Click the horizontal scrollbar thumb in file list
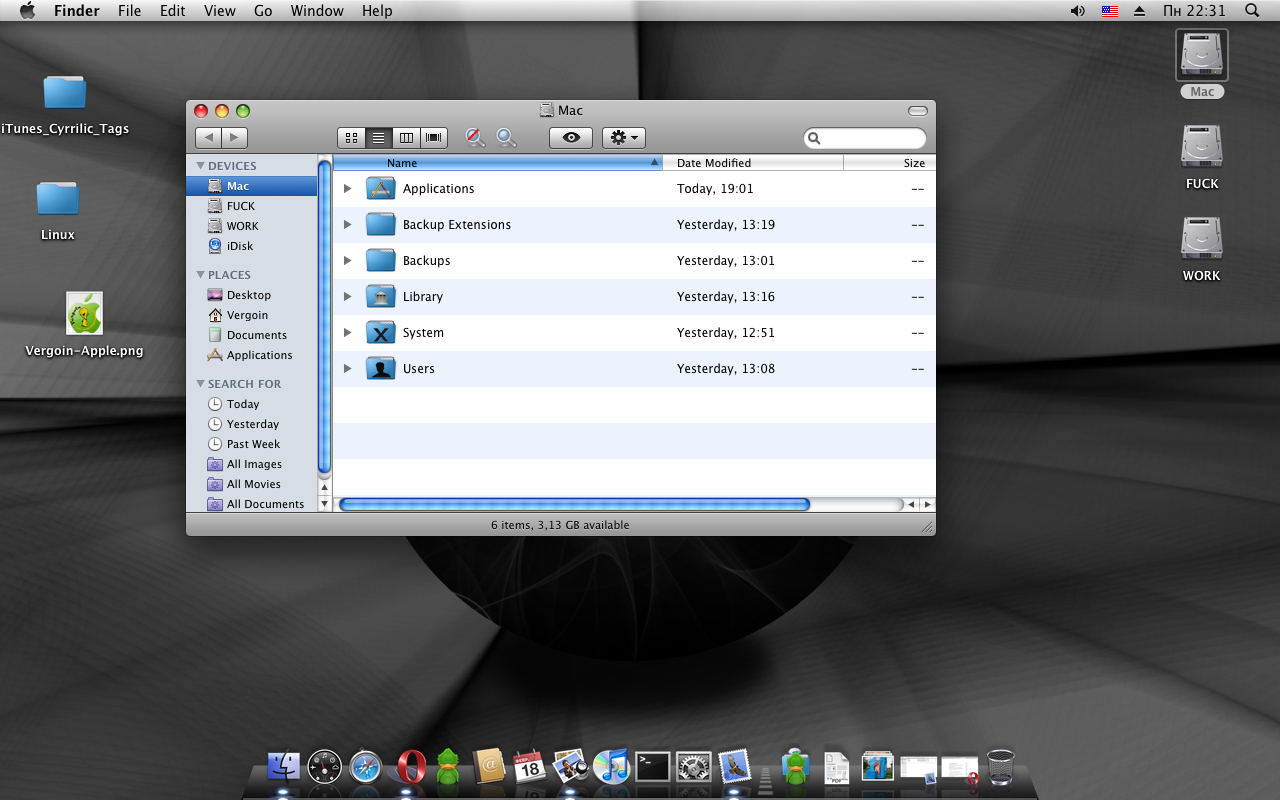The image size is (1280, 800). pos(574,505)
